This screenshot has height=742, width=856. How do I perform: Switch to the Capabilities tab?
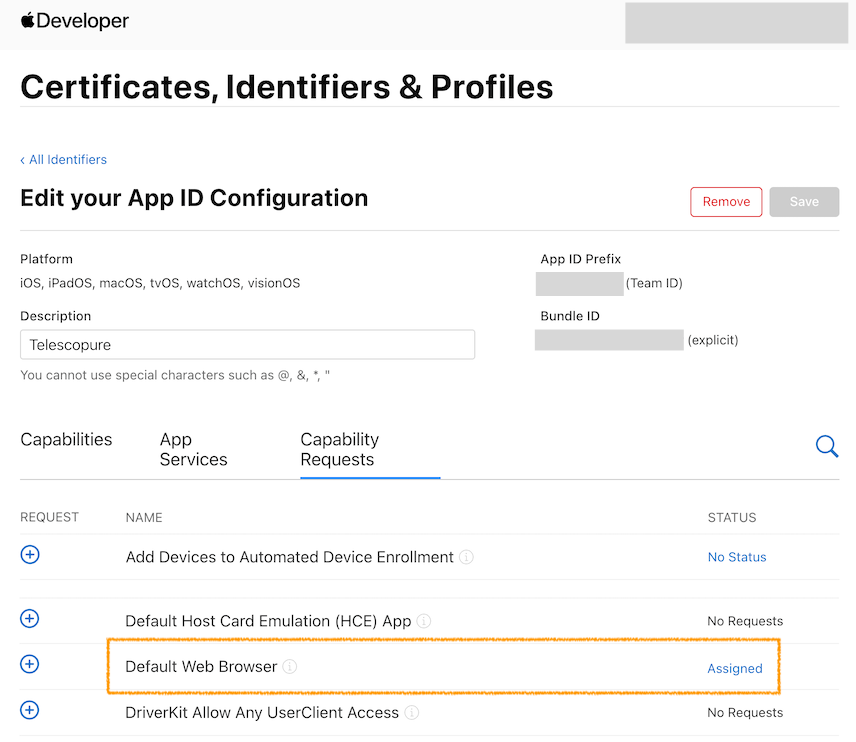[66, 440]
